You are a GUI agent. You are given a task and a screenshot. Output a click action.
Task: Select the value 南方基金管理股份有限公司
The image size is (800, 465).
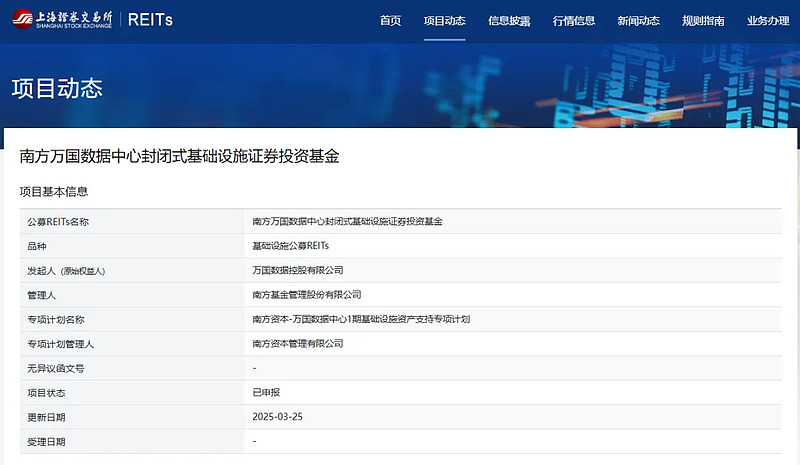307,295
